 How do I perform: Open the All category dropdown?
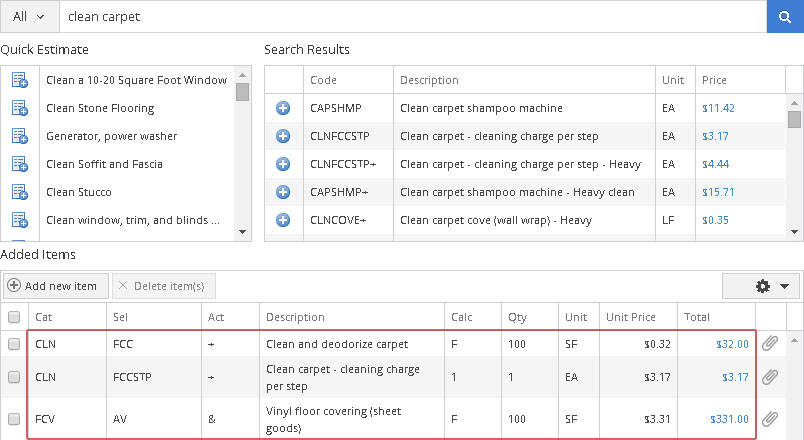coord(29,16)
